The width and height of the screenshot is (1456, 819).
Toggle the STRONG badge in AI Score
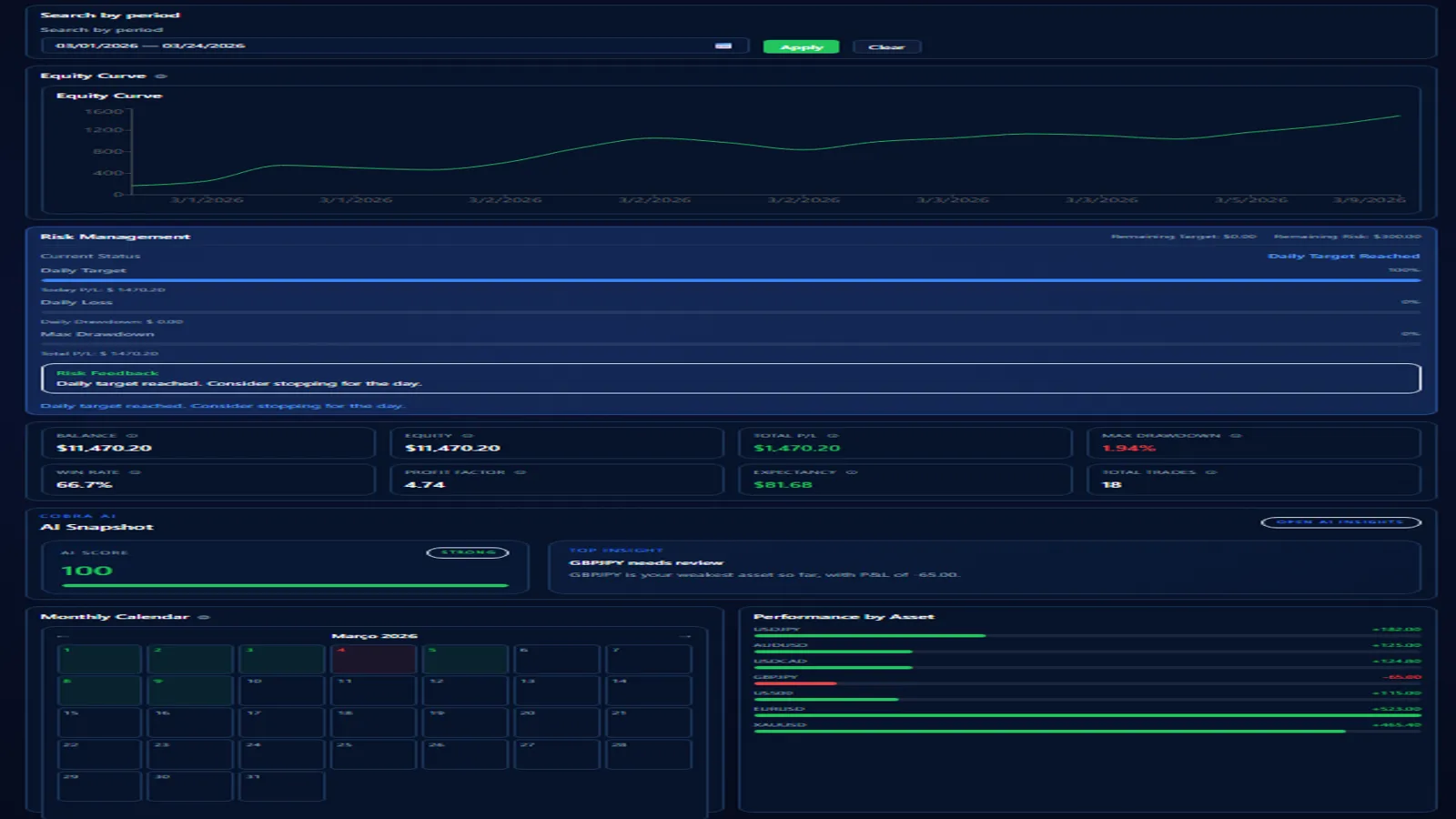[468, 552]
